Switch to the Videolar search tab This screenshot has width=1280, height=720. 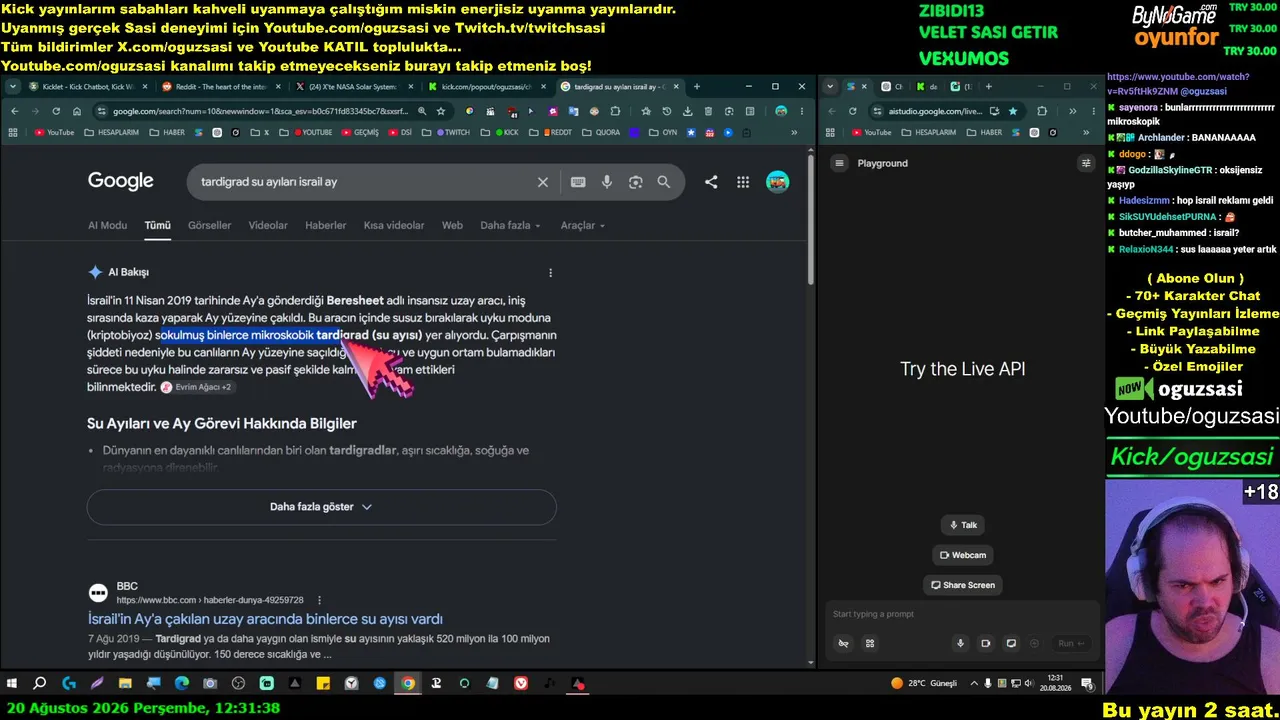(268, 226)
